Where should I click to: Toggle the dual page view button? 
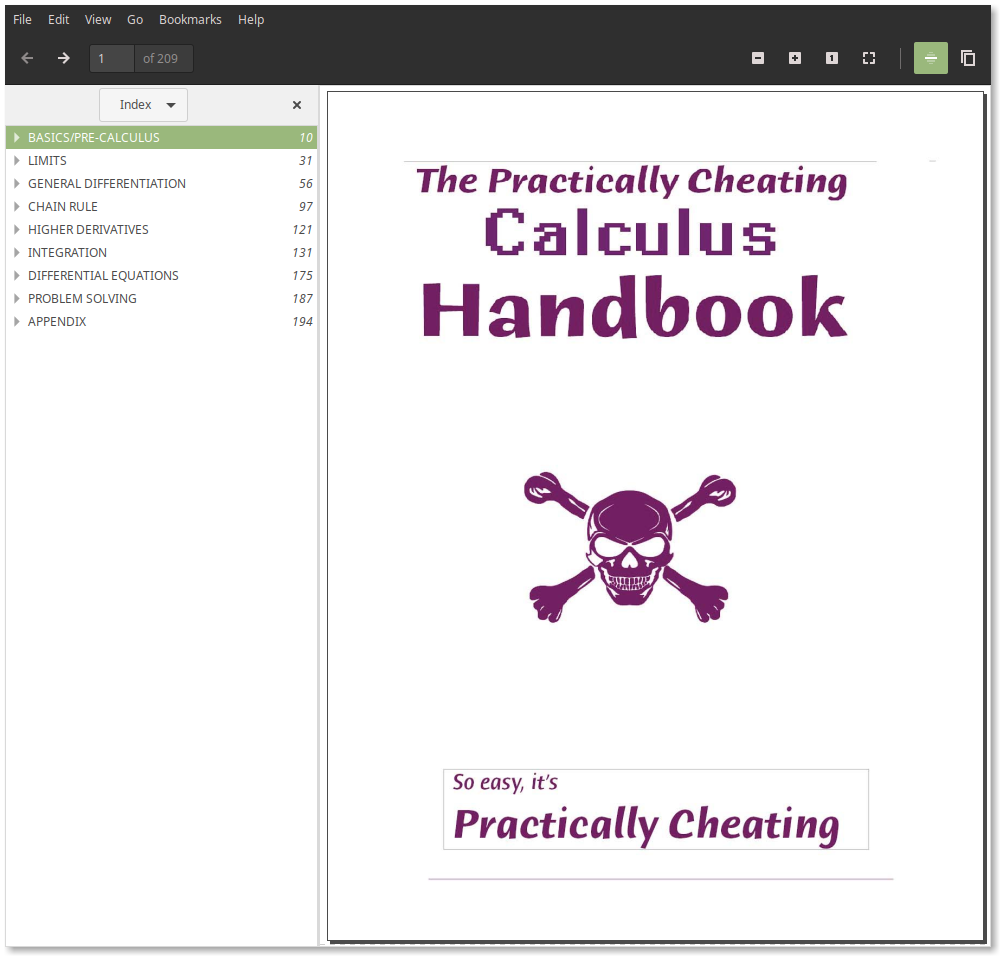tap(968, 58)
